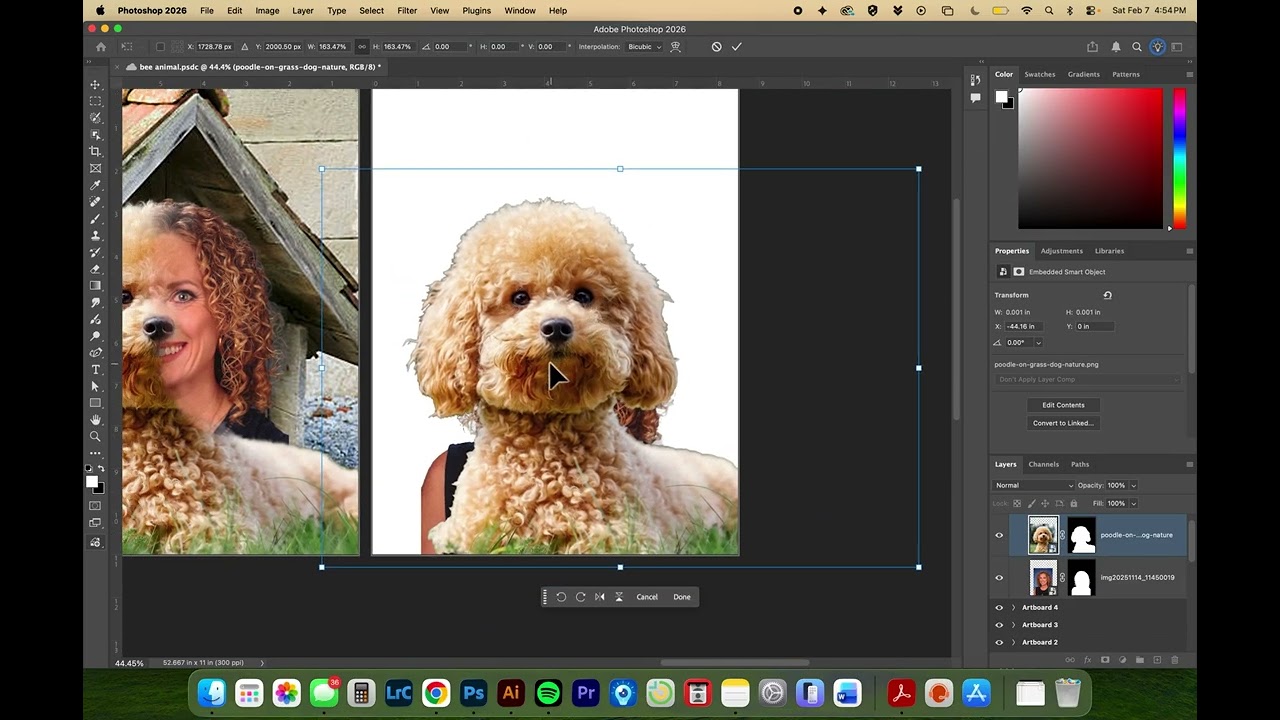The width and height of the screenshot is (1280, 720).
Task: Click Convert to Linked button
Action: pos(1063,423)
